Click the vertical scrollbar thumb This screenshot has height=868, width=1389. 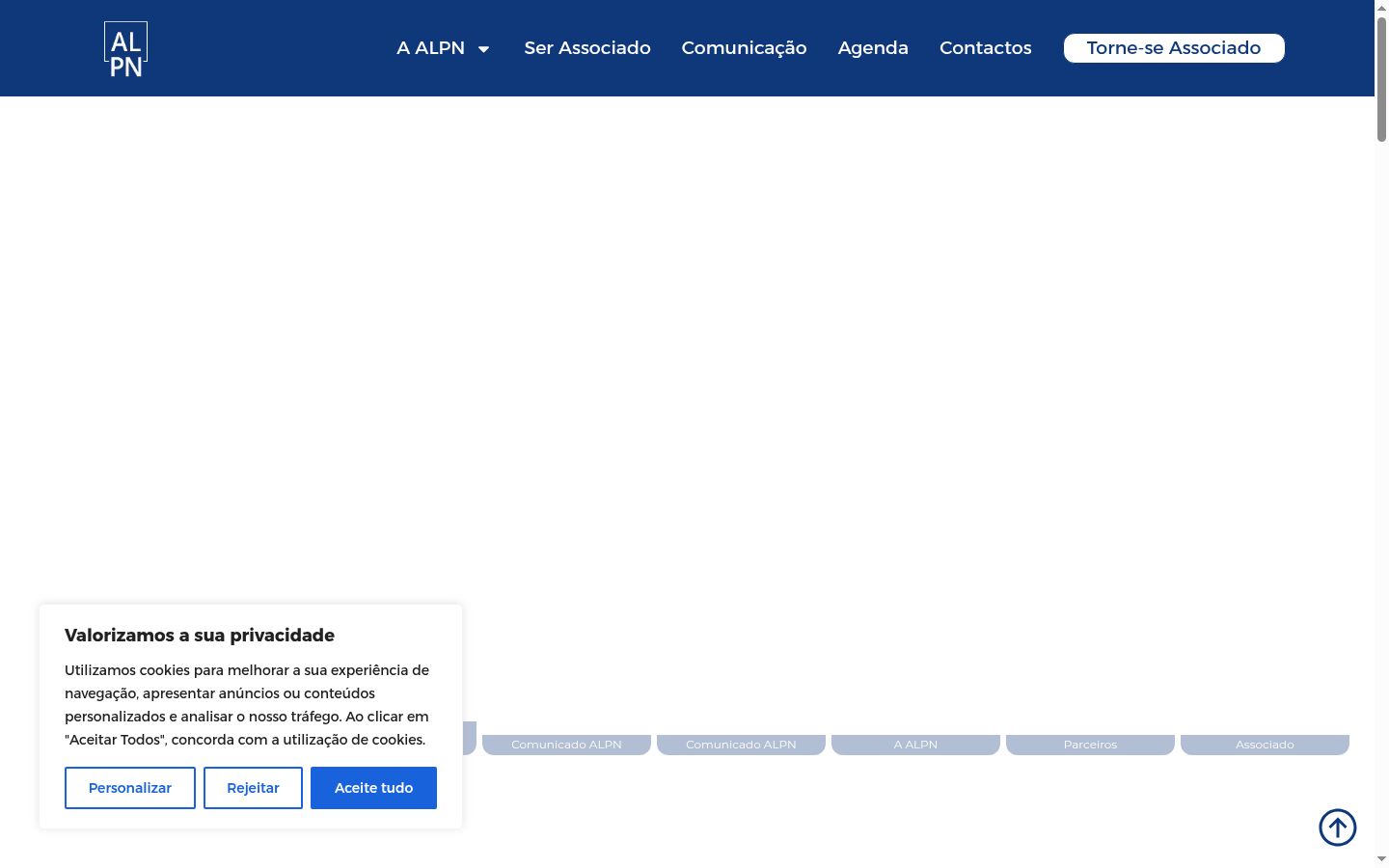(x=1381, y=80)
